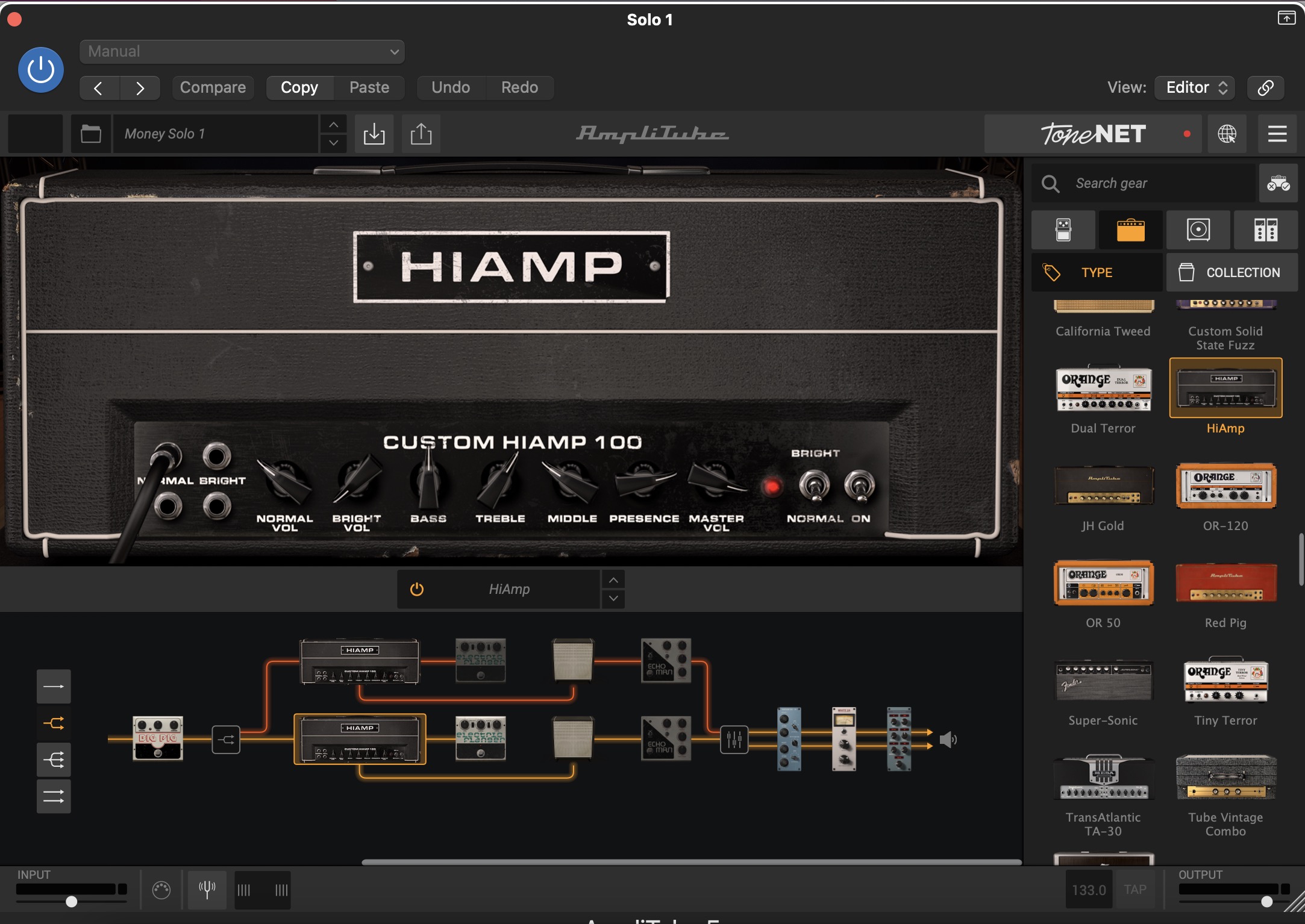The height and width of the screenshot is (924, 1305).
Task: Mute output via the speaker icon
Action: pos(948,740)
